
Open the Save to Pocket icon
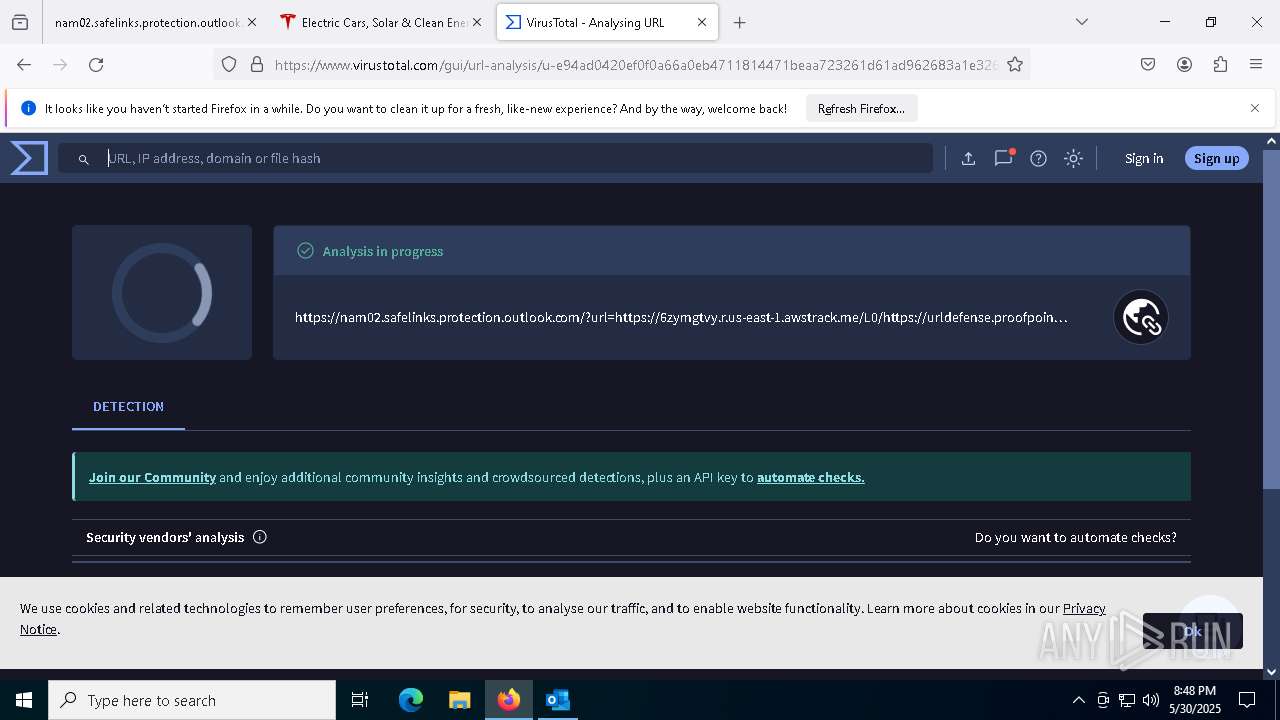[x=1148, y=64]
